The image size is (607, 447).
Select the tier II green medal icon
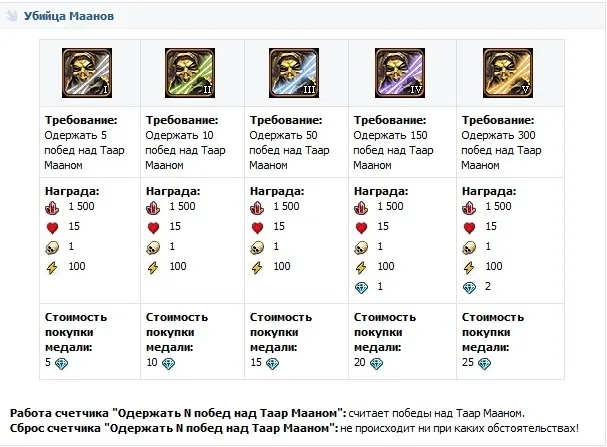click(189, 70)
